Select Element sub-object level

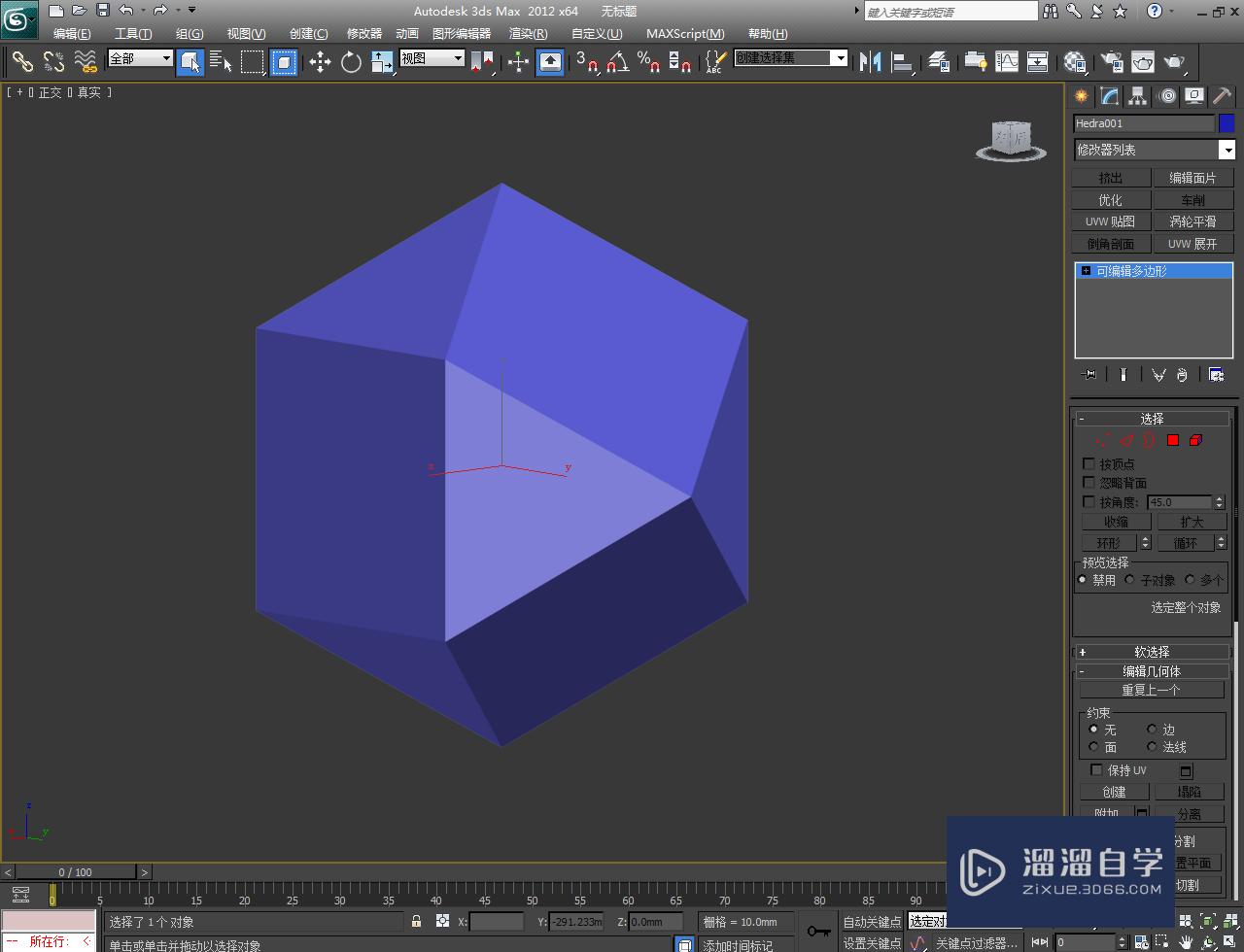click(1195, 440)
